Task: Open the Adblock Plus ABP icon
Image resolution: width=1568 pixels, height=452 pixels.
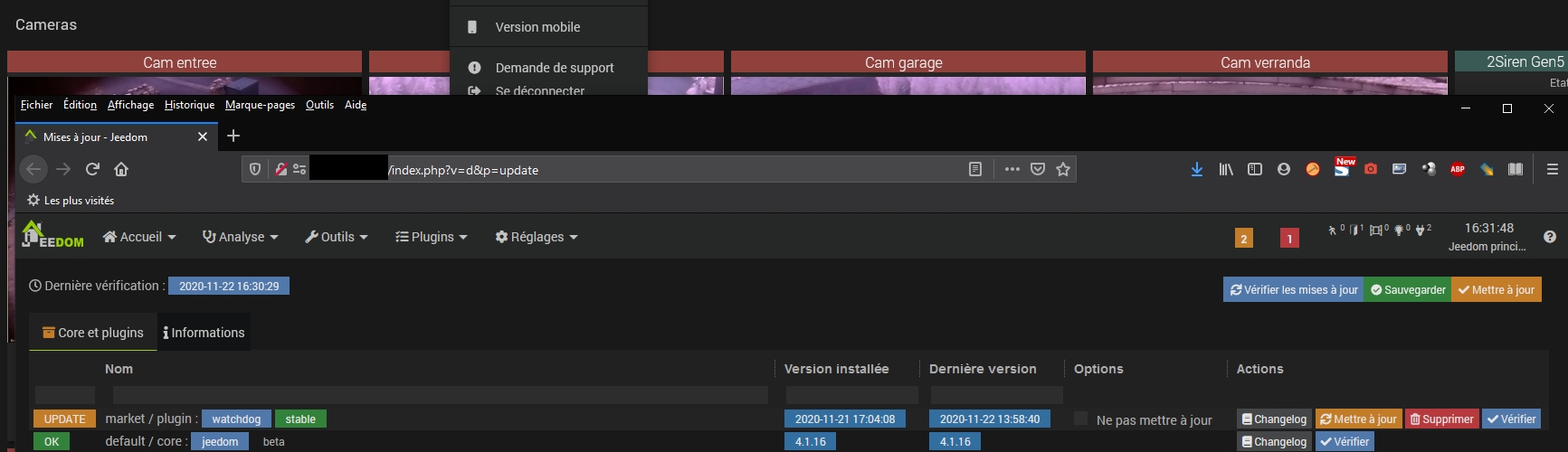Action: (x=1458, y=169)
